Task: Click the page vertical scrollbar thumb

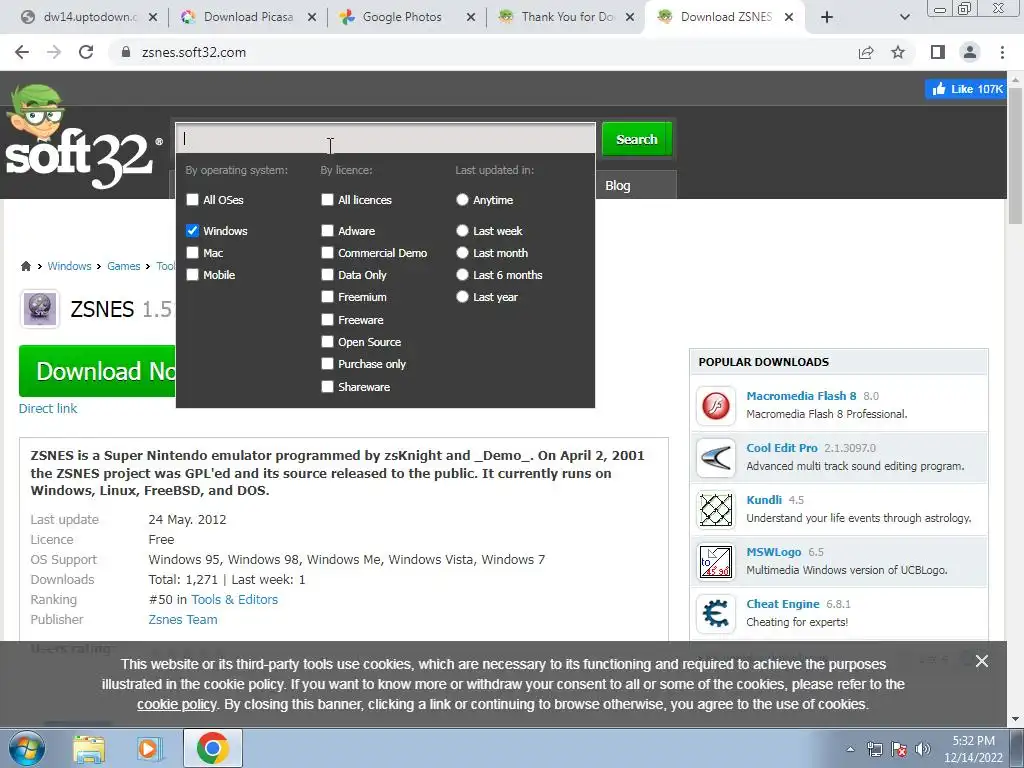Action: pyautogui.click(x=1015, y=155)
